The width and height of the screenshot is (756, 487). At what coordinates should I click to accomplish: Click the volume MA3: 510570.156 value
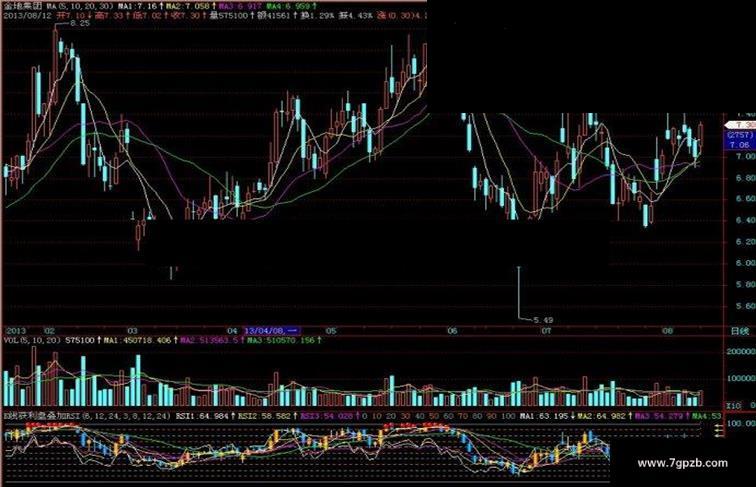[x=281, y=340]
